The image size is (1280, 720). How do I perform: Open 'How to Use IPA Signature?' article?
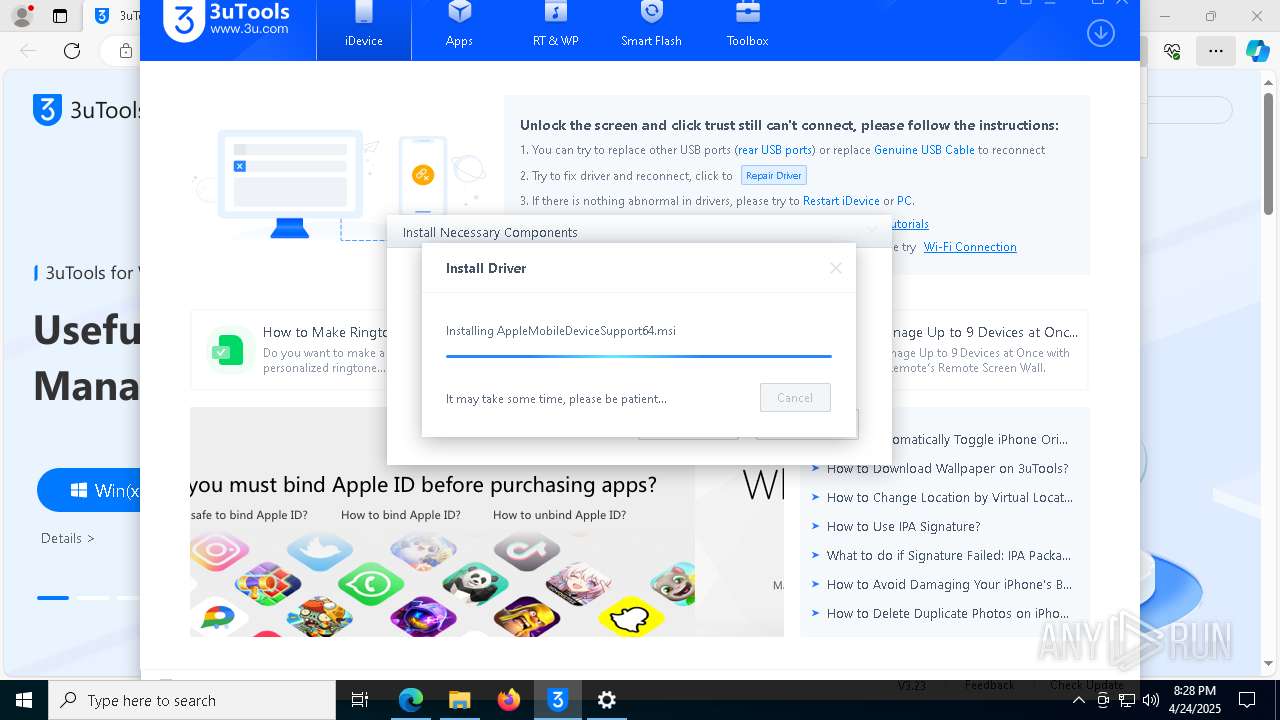[x=903, y=526]
